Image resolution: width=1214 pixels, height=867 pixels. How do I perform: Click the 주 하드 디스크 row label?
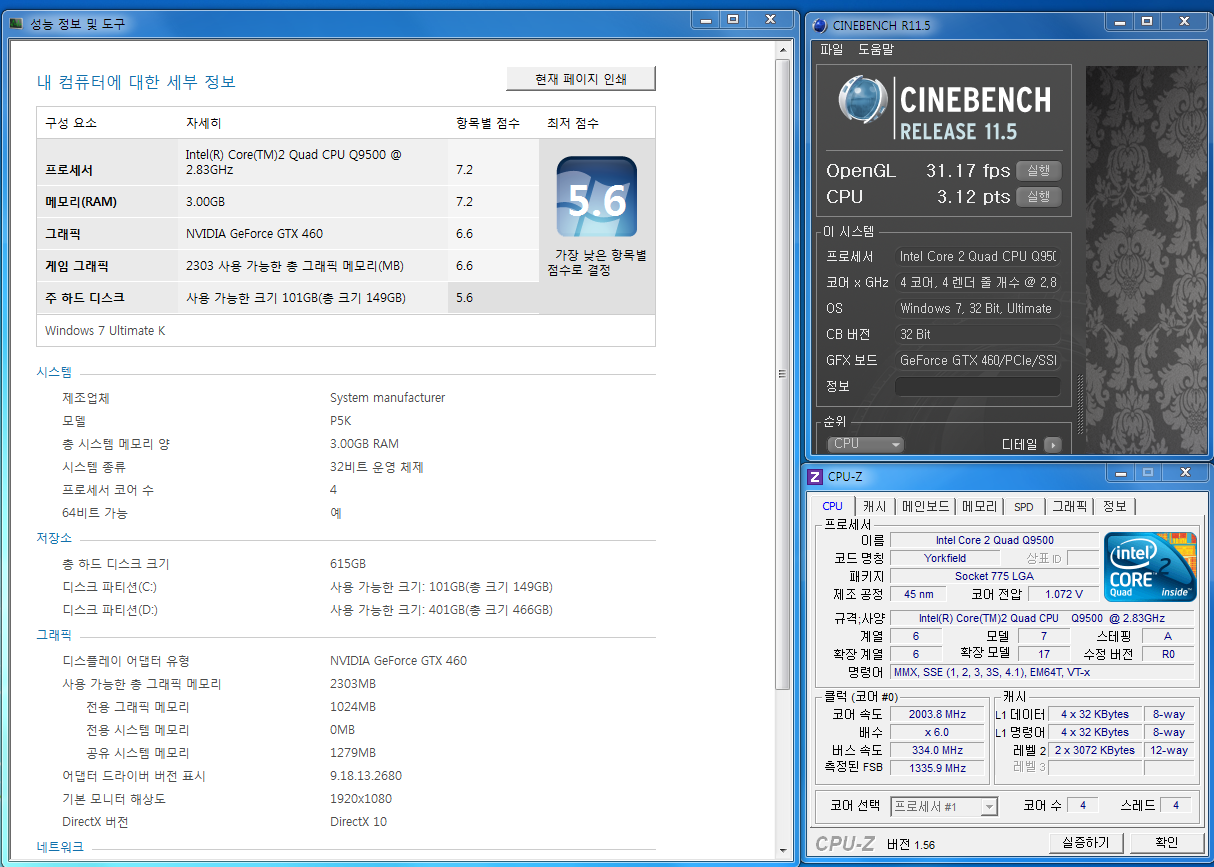(x=85, y=298)
